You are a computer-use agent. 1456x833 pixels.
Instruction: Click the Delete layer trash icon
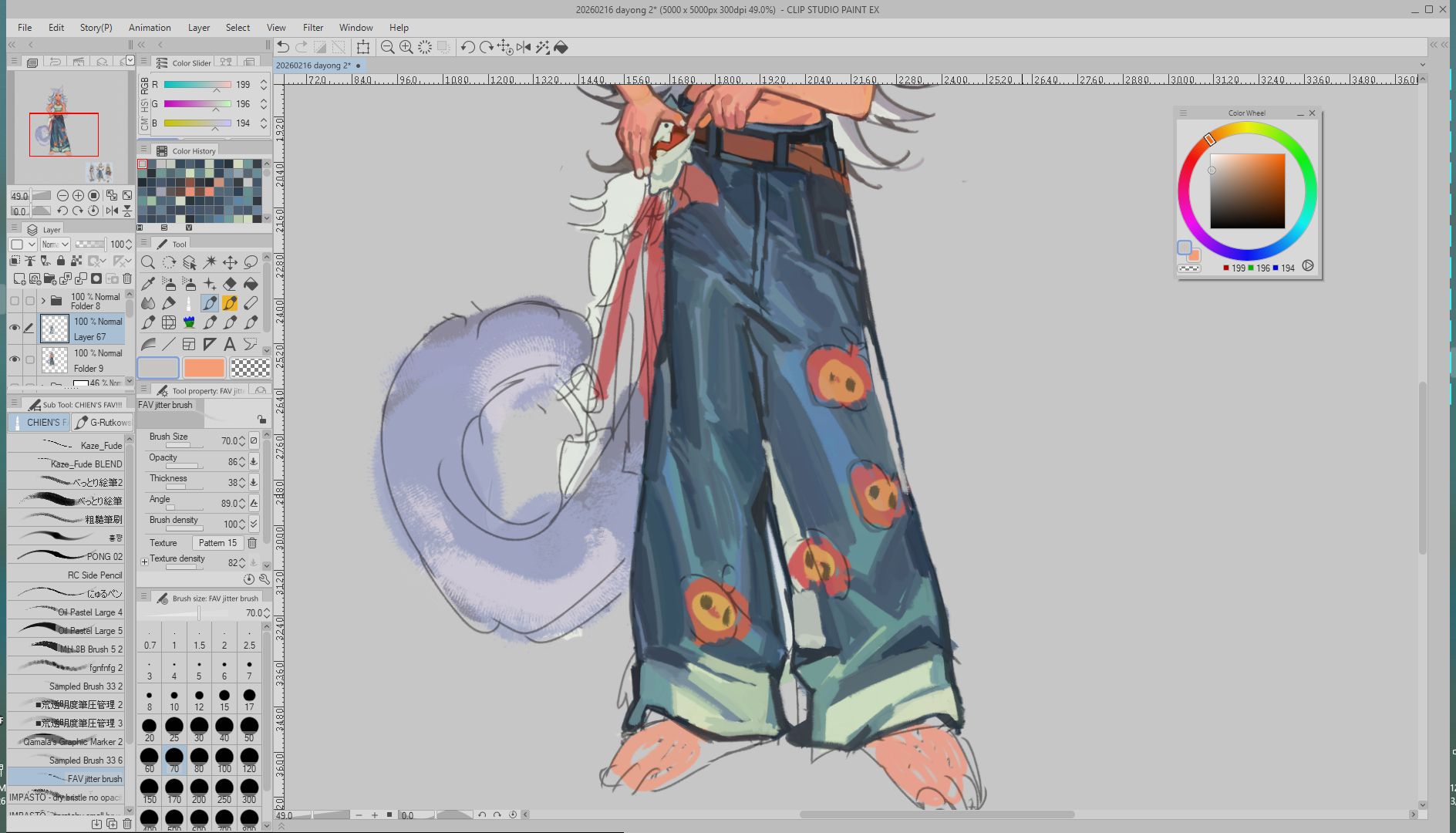pyautogui.click(x=127, y=278)
